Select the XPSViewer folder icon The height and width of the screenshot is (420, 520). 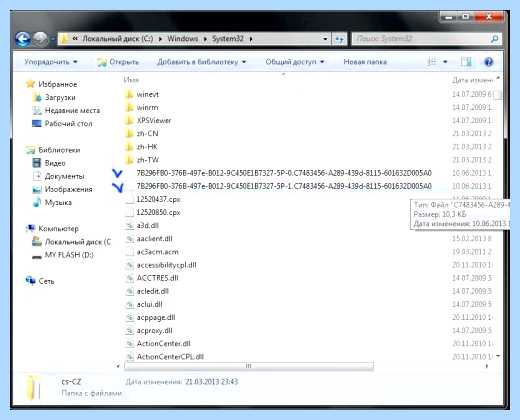129,120
